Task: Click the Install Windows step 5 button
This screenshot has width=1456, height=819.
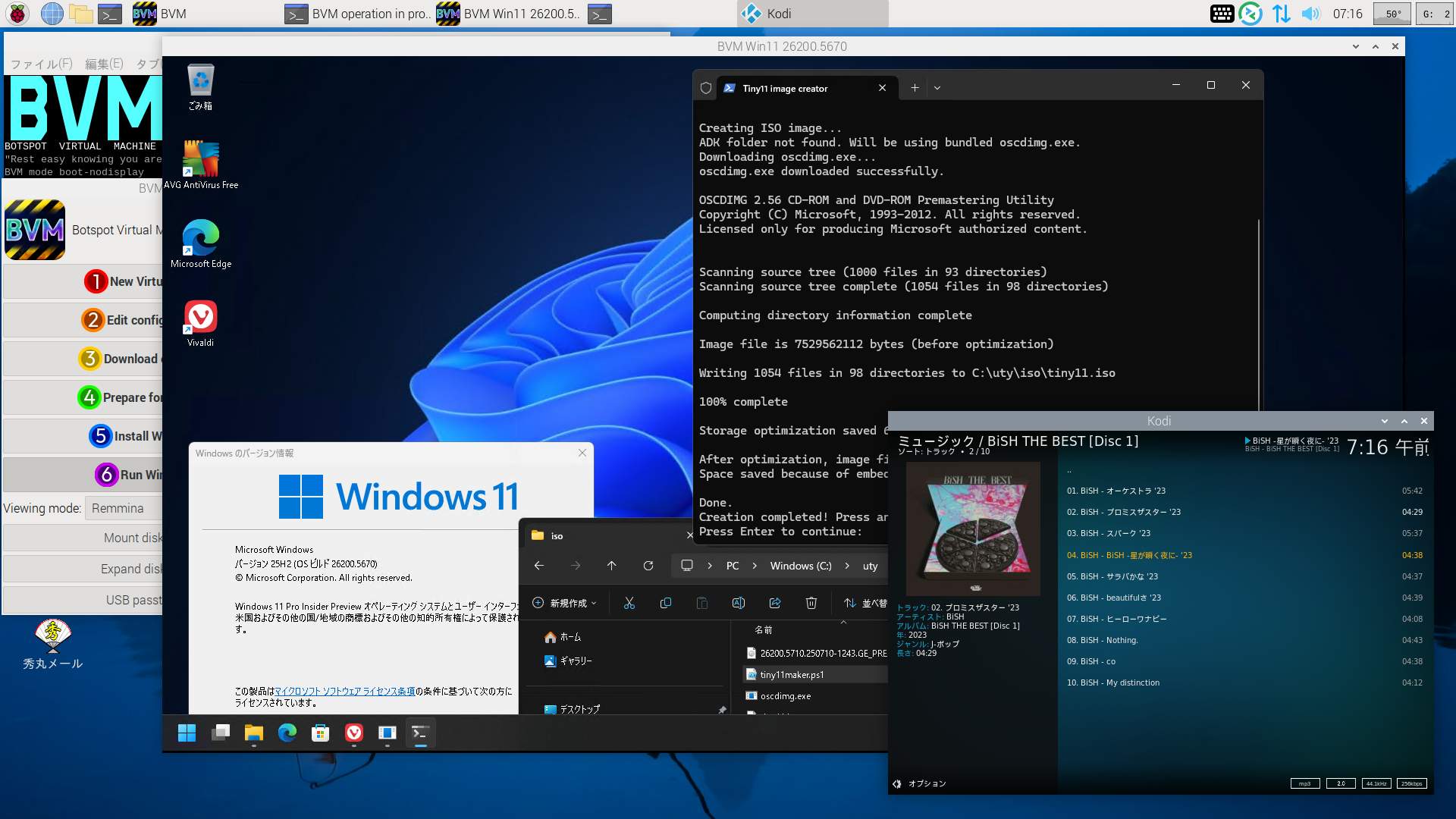Action: coord(82,436)
